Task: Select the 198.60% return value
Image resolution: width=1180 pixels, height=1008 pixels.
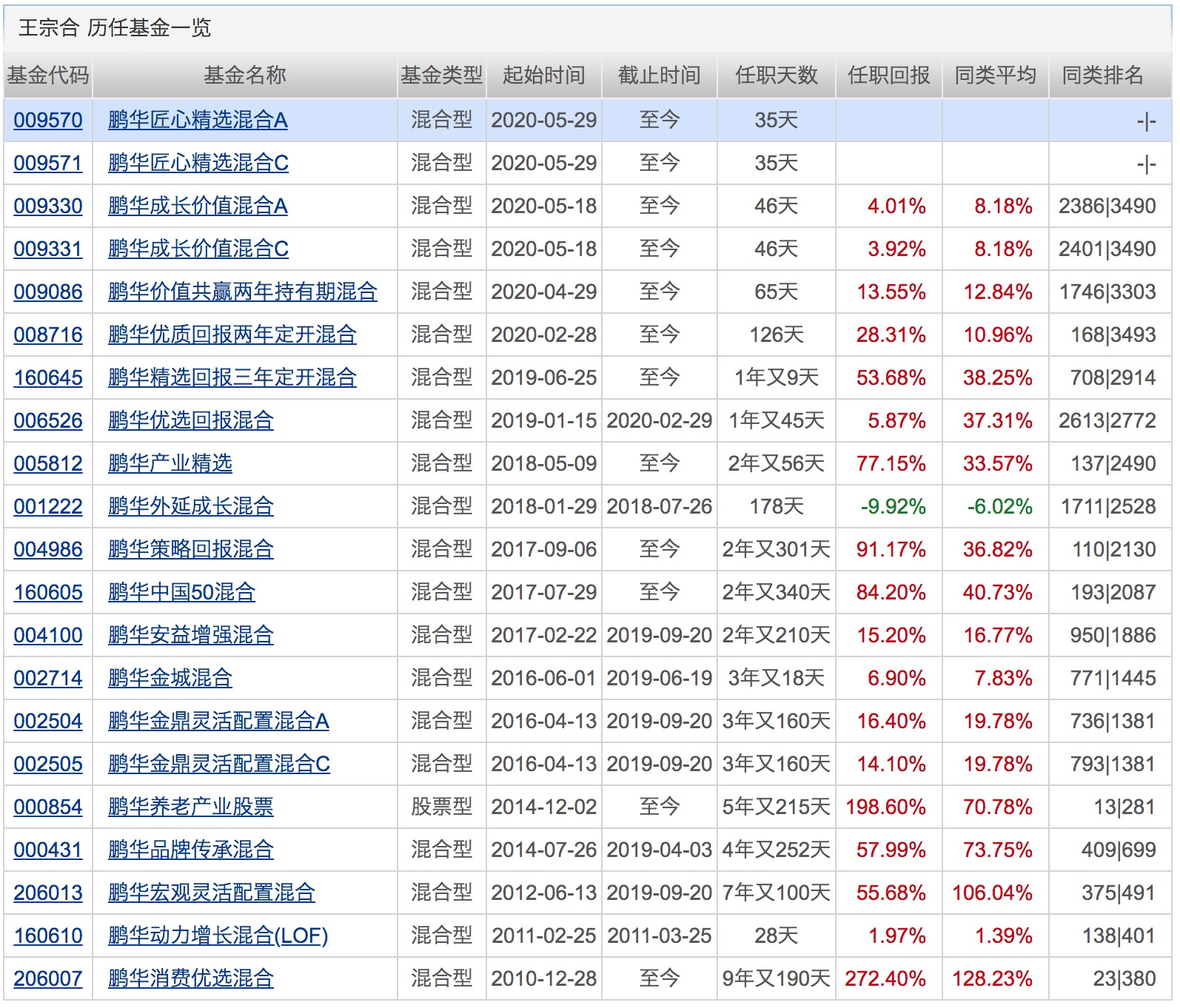Action: click(885, 807)
